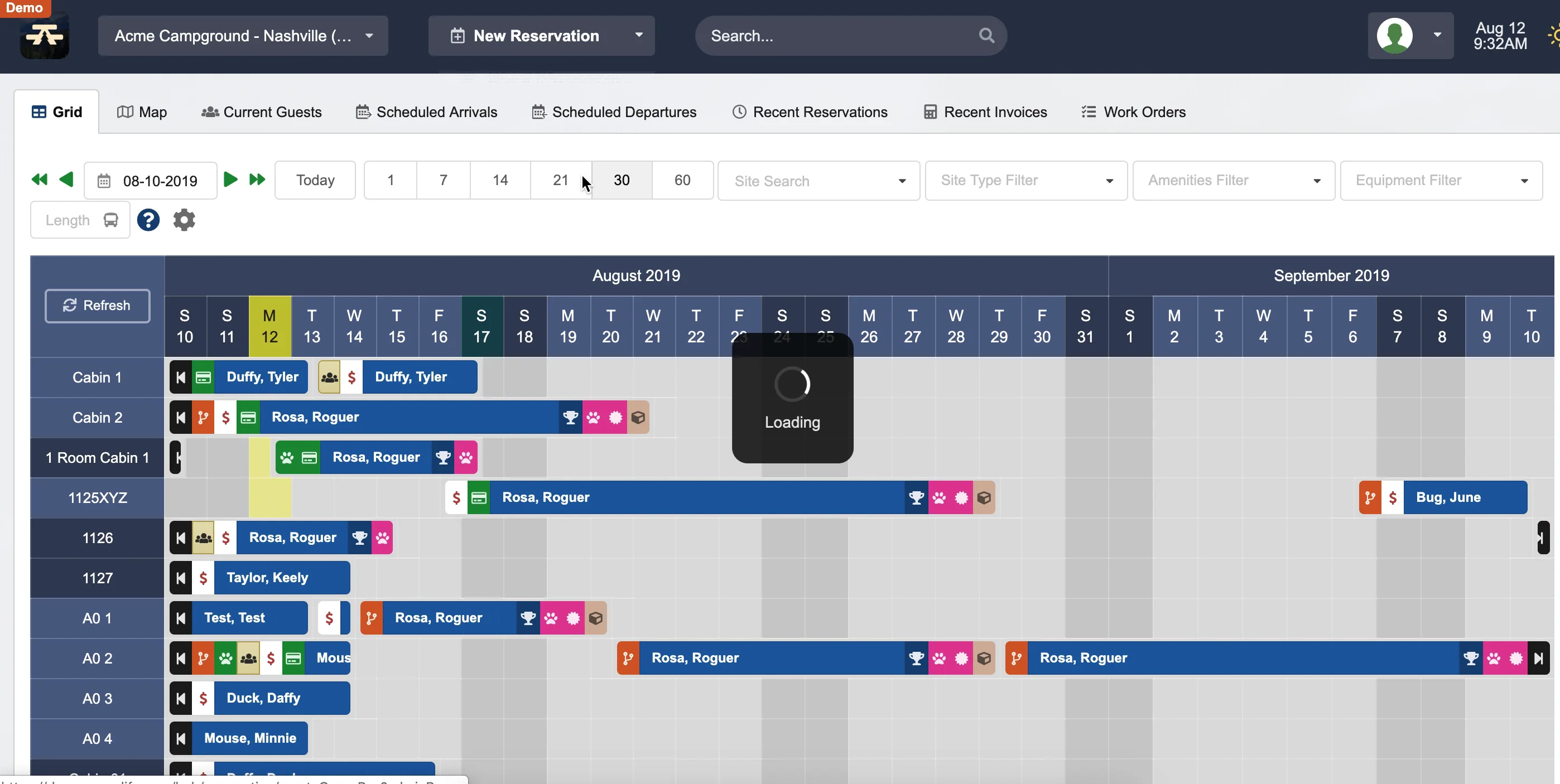The height and width of the screenshot is (784, 1560).
Task: Expand the New Reservation dropdown arrow
Action: 639,35
